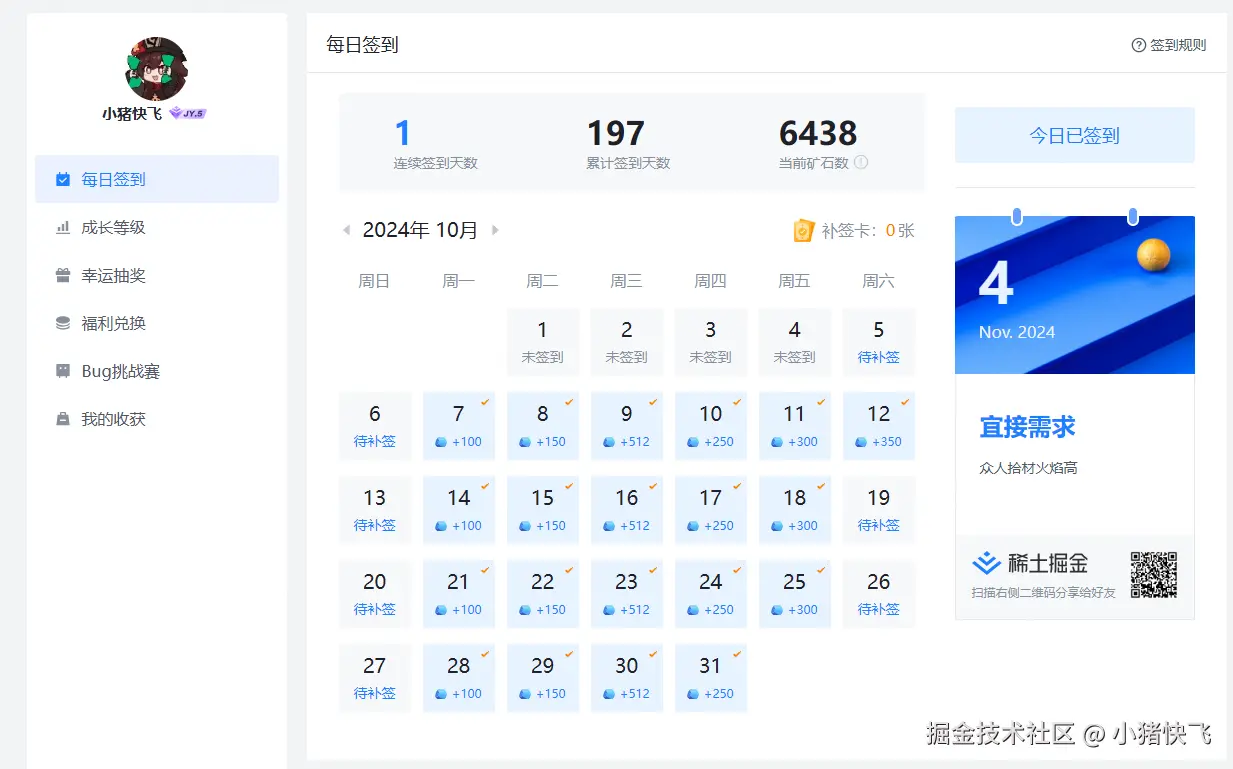The image size is (1233, 769).
Task: Open 福利兑换 via its coins icon
Action: click(x=62, y=323)
